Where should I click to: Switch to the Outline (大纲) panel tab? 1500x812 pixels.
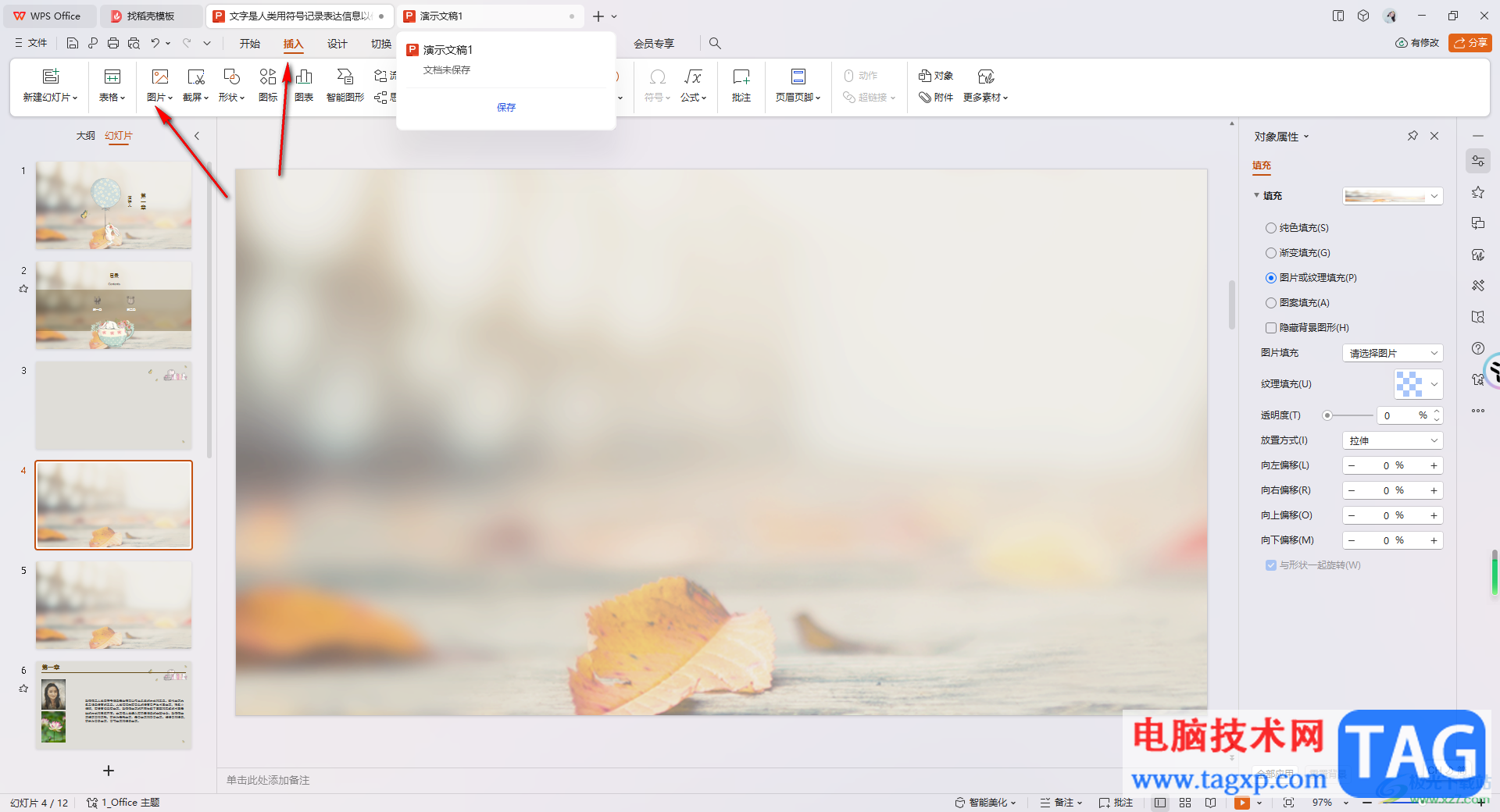(86, 136)
